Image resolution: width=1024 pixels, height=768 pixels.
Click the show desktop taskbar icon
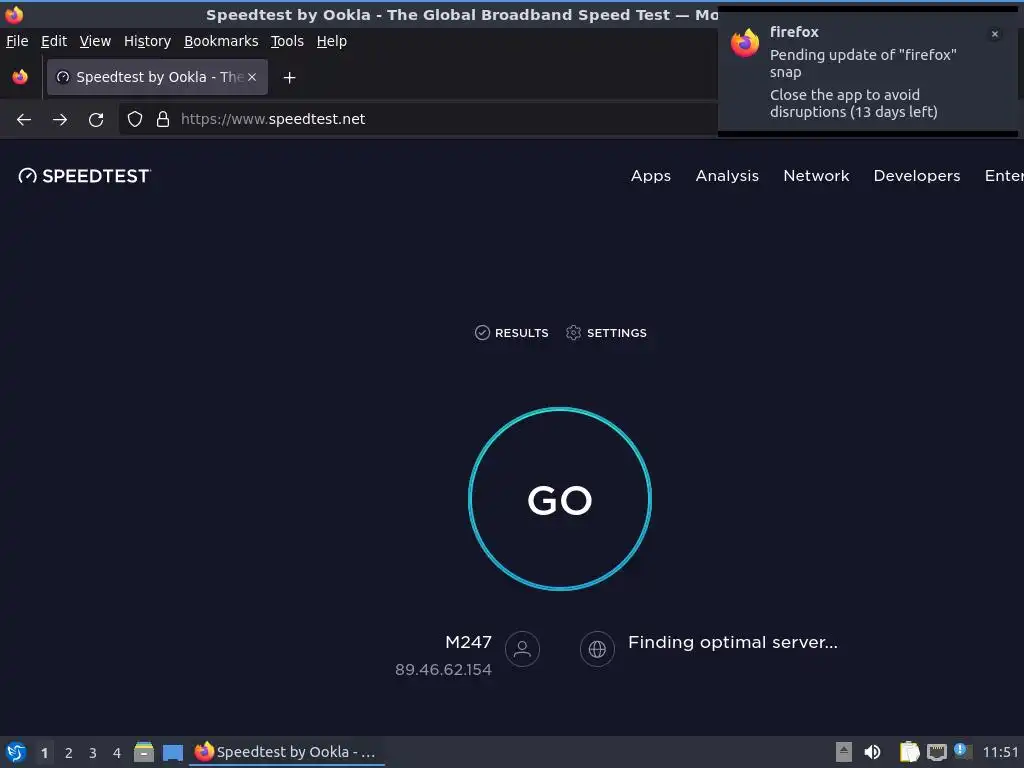(x=173, y=753)
